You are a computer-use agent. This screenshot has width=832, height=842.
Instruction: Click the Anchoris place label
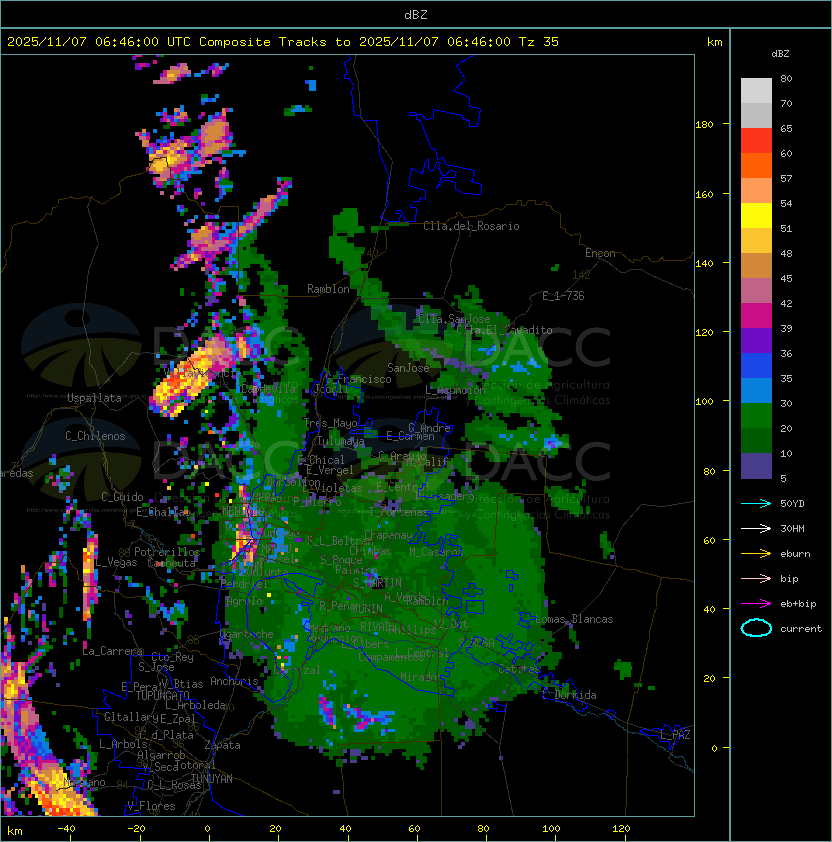(234, 681)
